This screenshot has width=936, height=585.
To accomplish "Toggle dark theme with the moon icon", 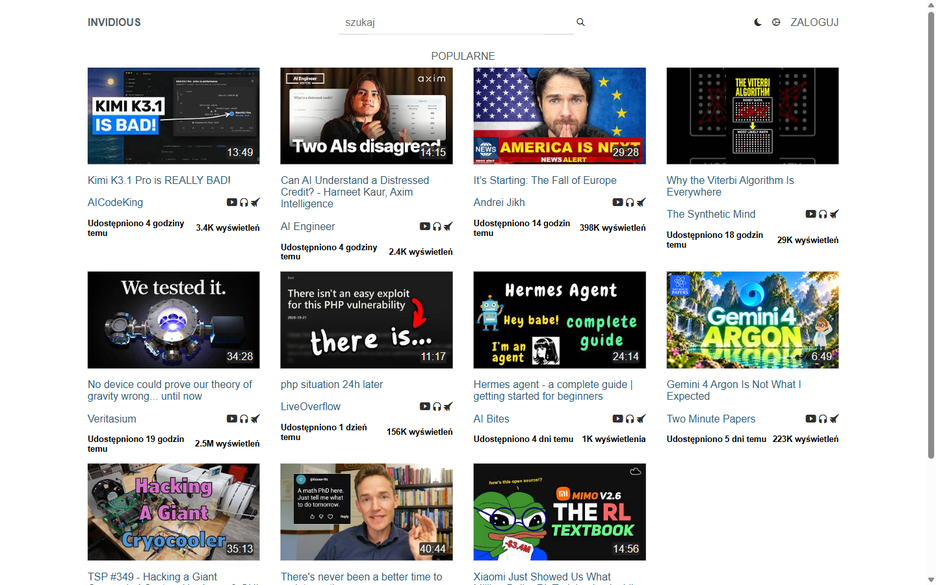I will point(758,22).
